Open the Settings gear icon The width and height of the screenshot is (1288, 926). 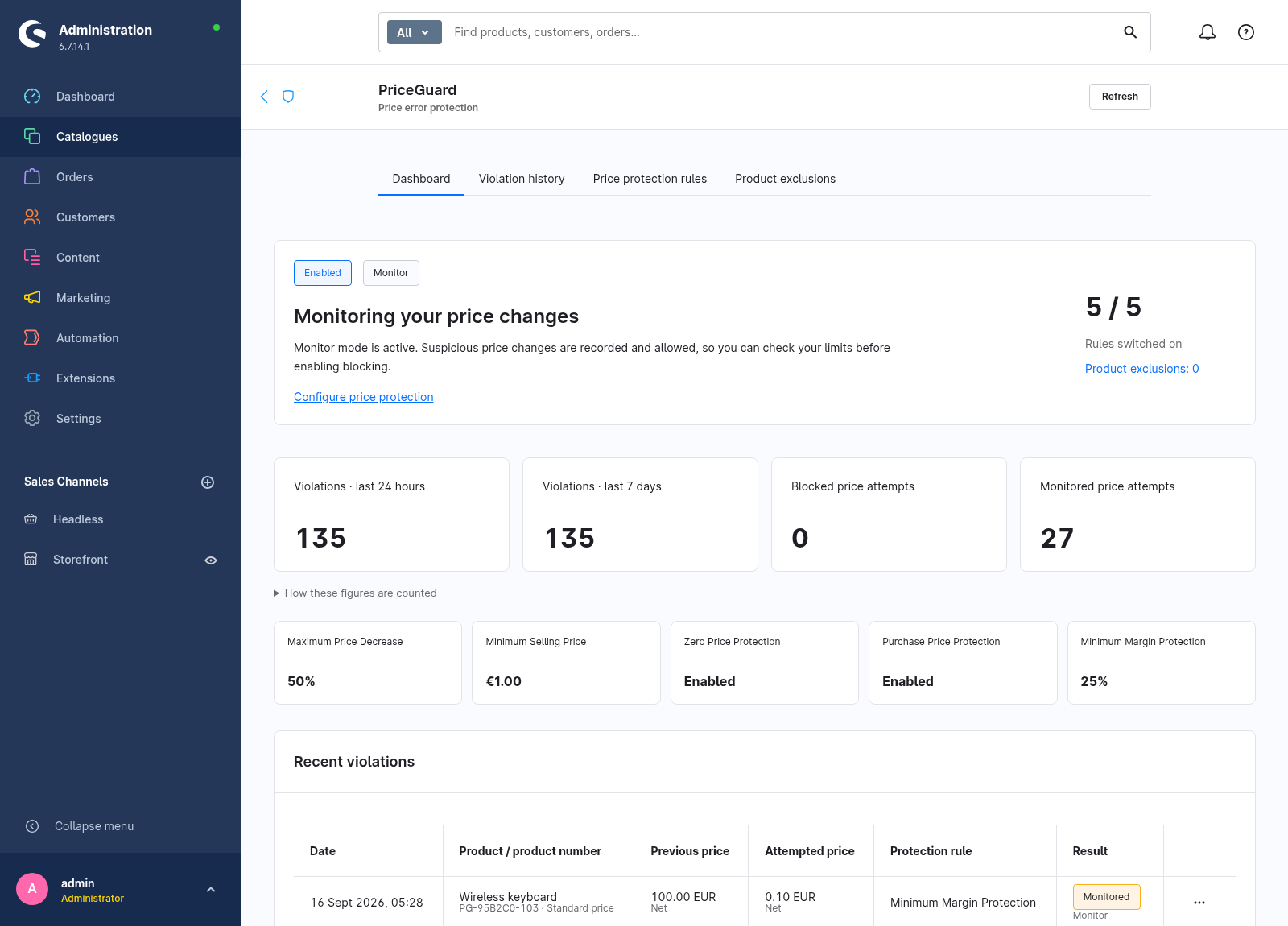tap(32, 419)
